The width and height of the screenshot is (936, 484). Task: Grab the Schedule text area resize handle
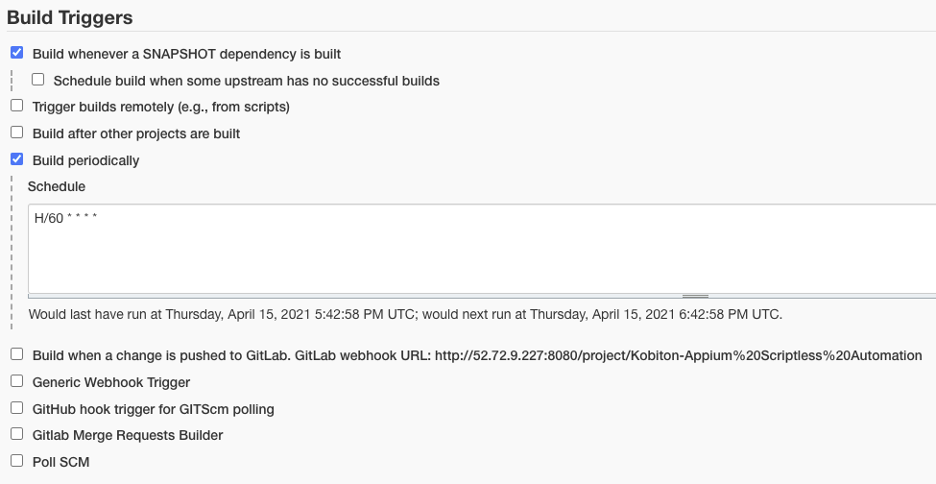tap(695, 296)
